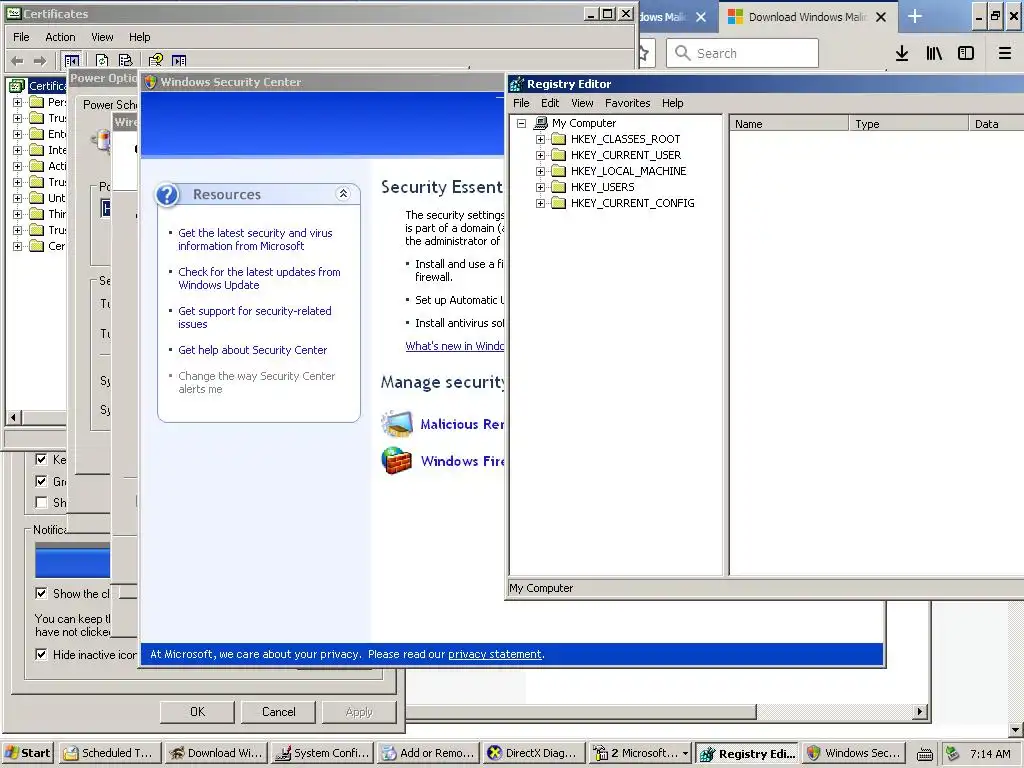Click the Resources question mark icon
The height and width of the screenshot is (768, 1024).
(x=168, y=195)
